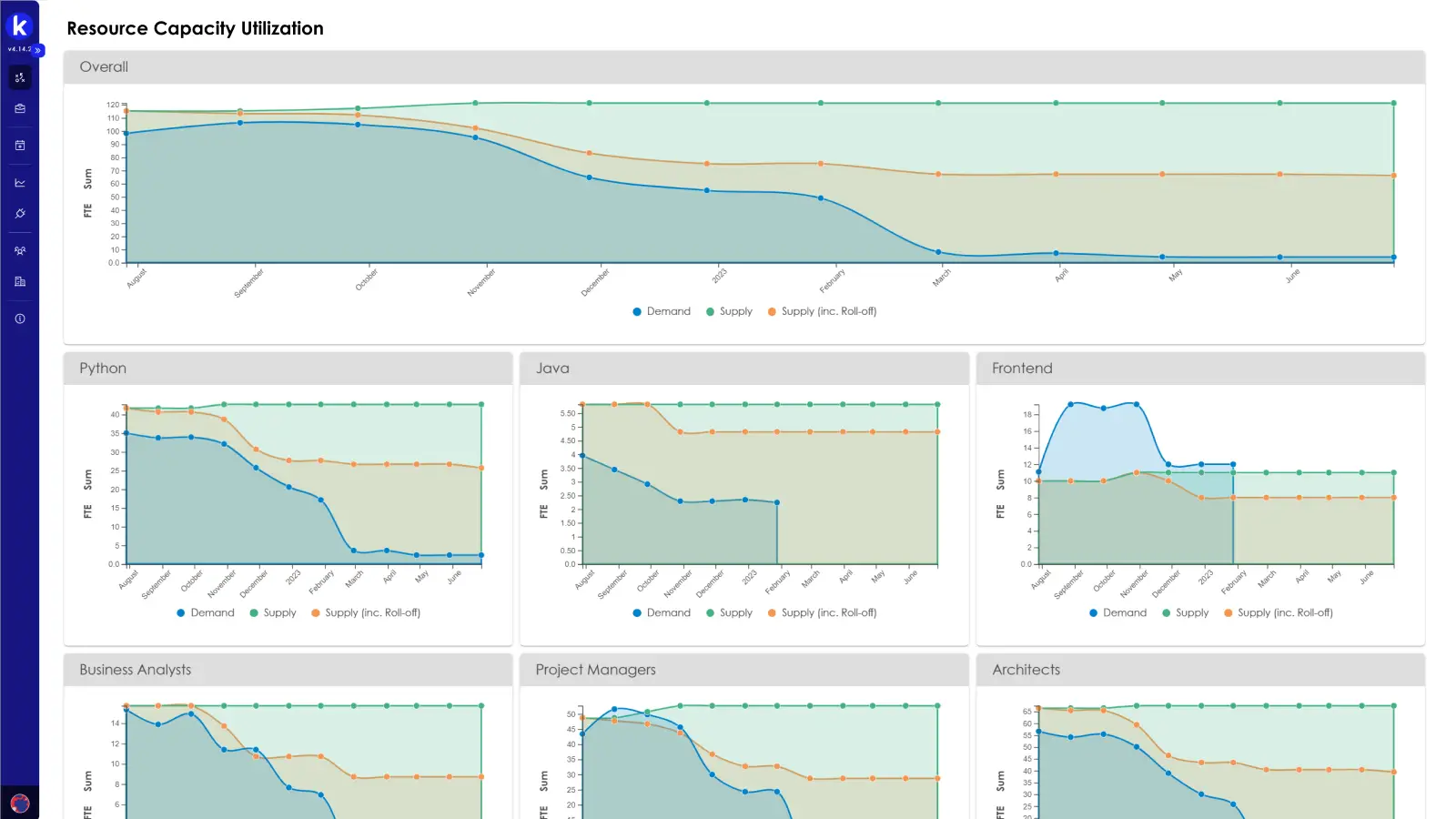Open the line chart reports icon
The height and width of the screenshot is (819, 1456).
point(20,183)
